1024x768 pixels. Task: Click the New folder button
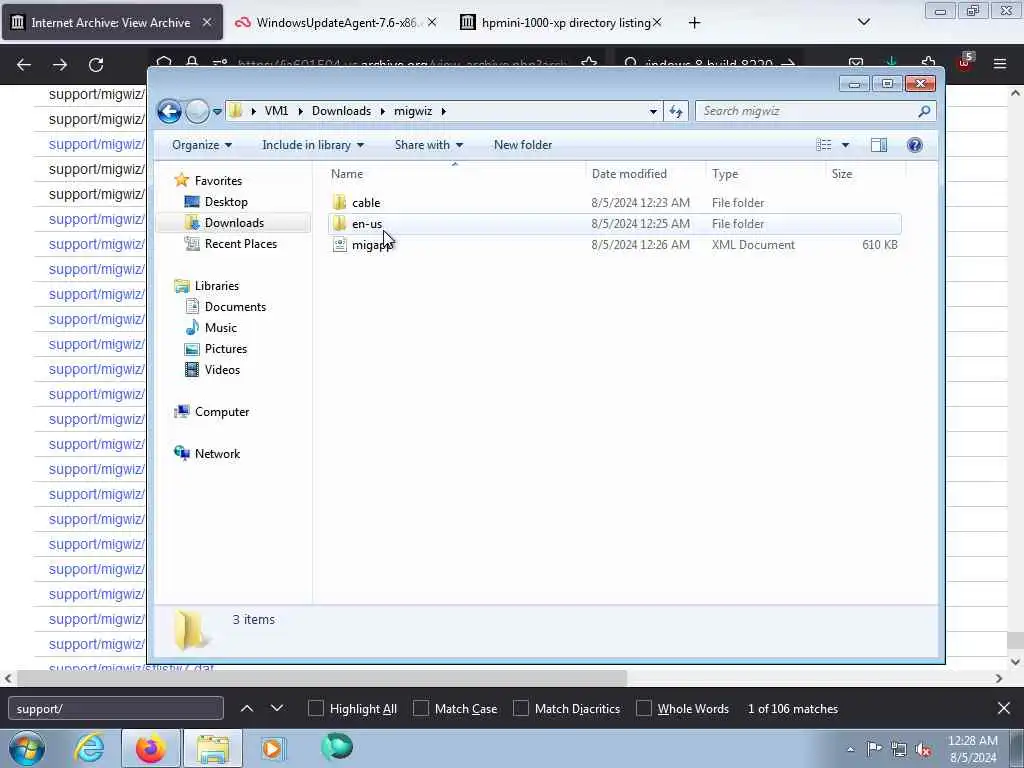click(x=522, y=145)
